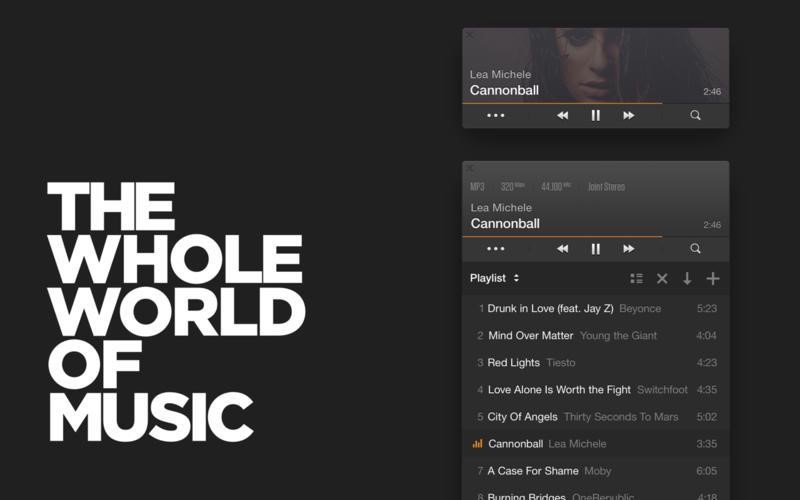Open search in the playlist window
This screenshot has width=800, height=500.
pyautogui.click(x=695, y=248)
